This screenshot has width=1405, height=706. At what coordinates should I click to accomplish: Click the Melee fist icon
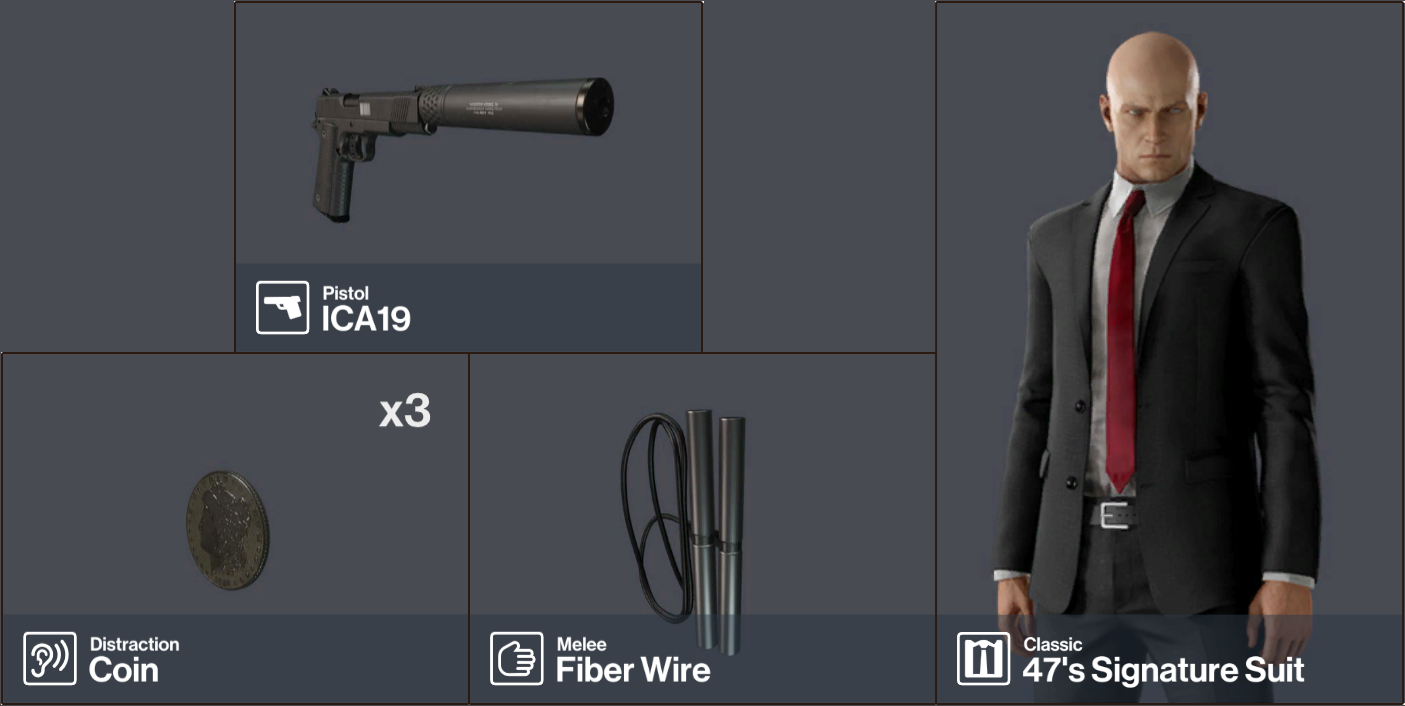[517, 659]
